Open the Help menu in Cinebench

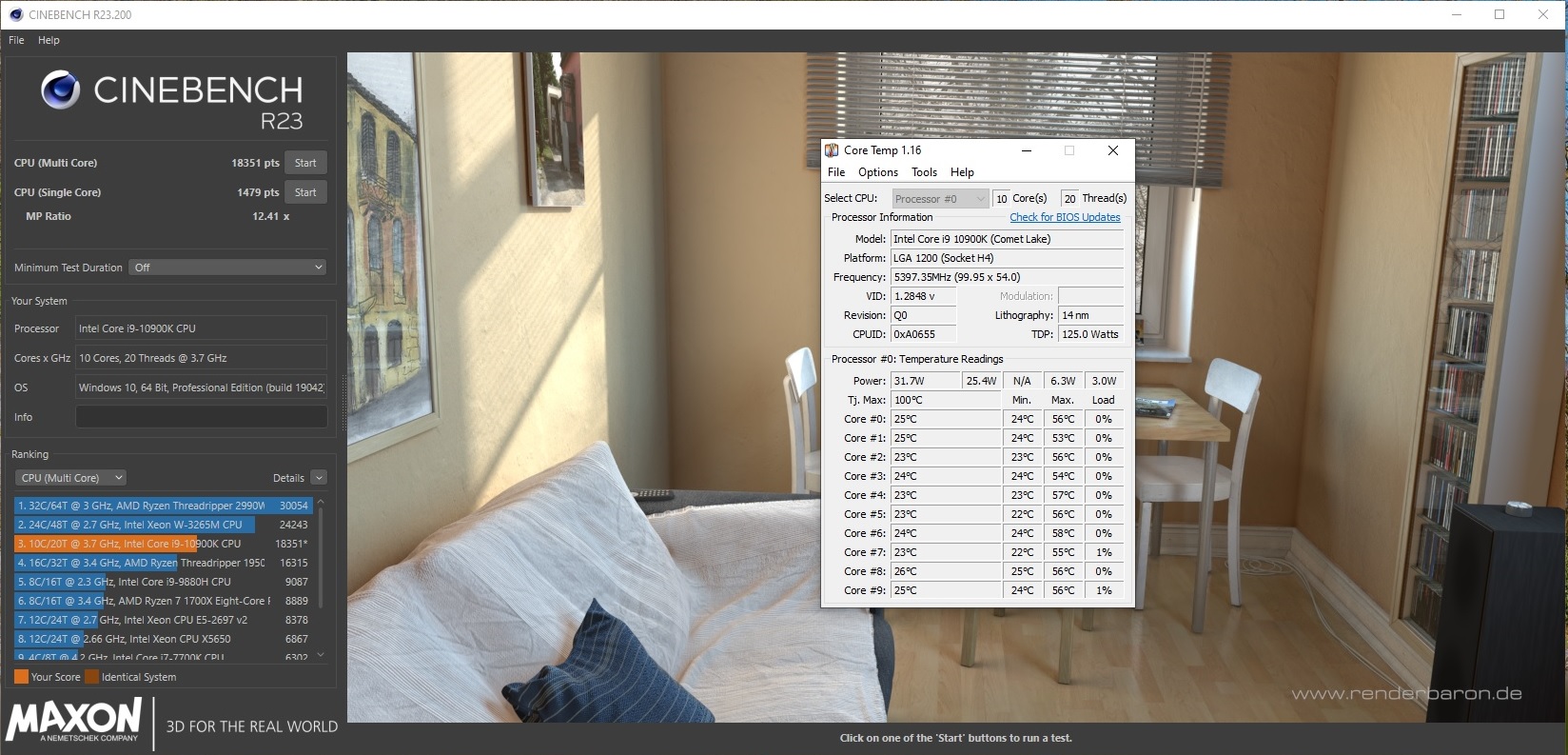tap(49, 40)
